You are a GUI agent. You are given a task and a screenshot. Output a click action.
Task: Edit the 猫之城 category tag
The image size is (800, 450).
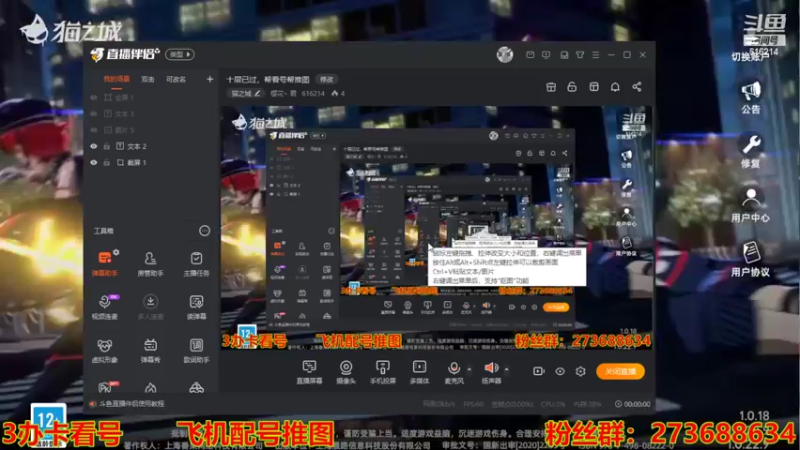pos(245,93)
